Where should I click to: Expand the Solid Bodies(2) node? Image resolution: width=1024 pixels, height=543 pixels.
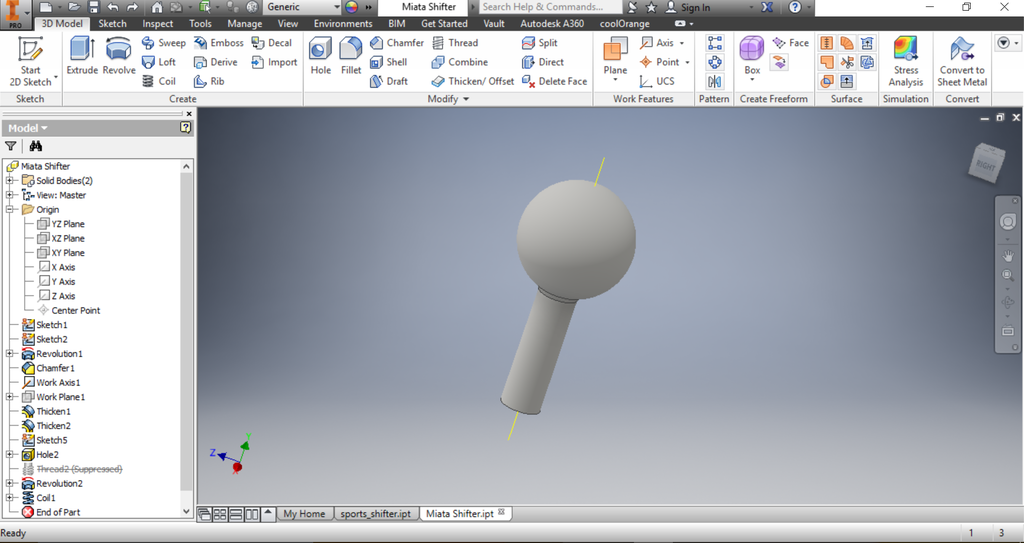(x=11, y=181)
